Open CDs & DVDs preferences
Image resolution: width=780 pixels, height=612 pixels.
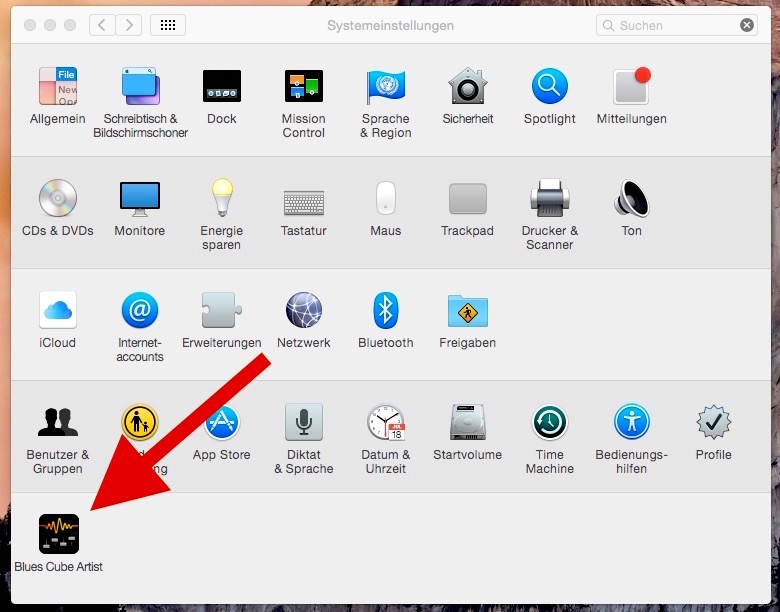[58, 198]
